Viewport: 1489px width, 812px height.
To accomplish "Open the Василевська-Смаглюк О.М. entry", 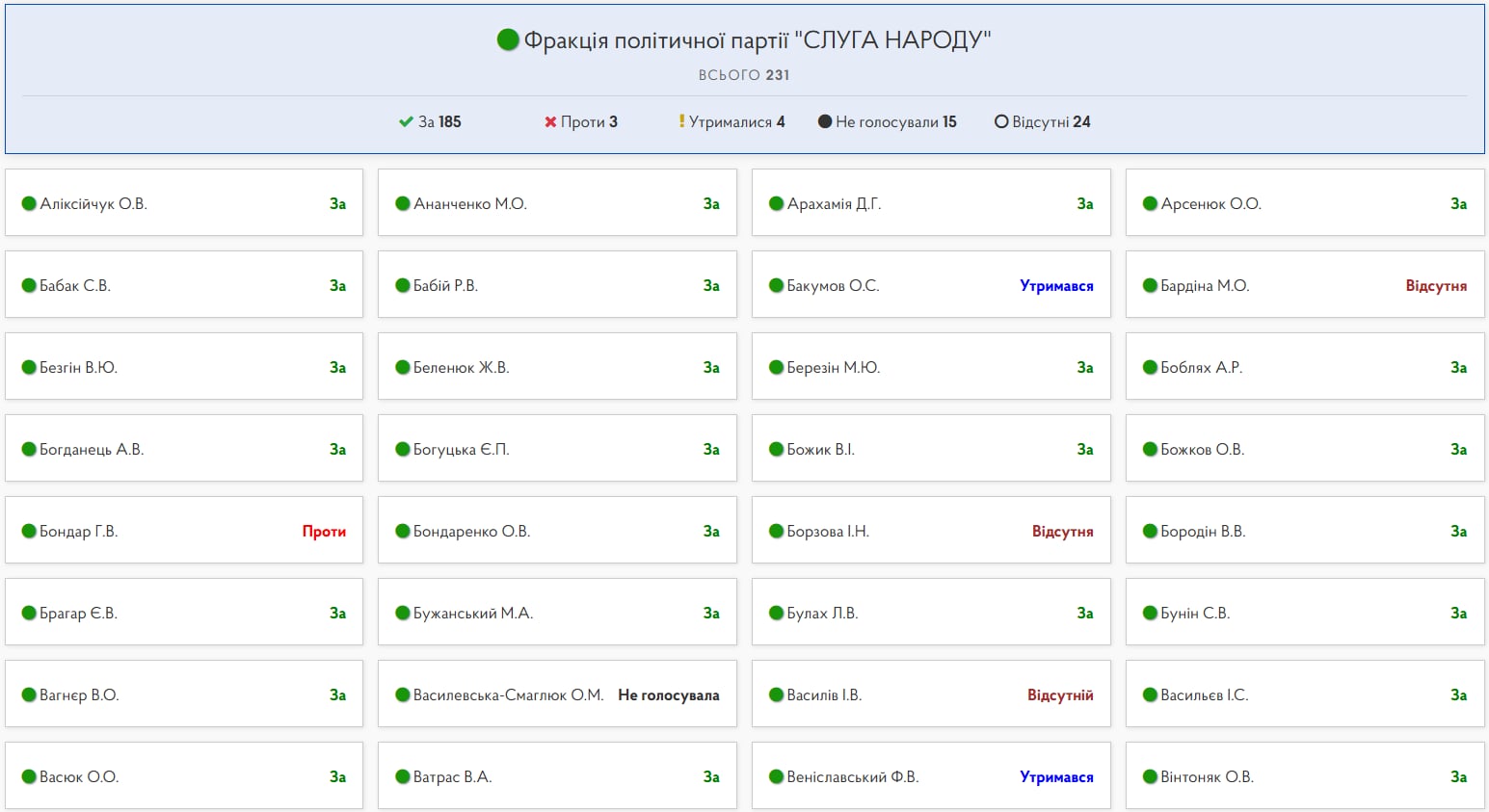I will [x=508, y=695].
